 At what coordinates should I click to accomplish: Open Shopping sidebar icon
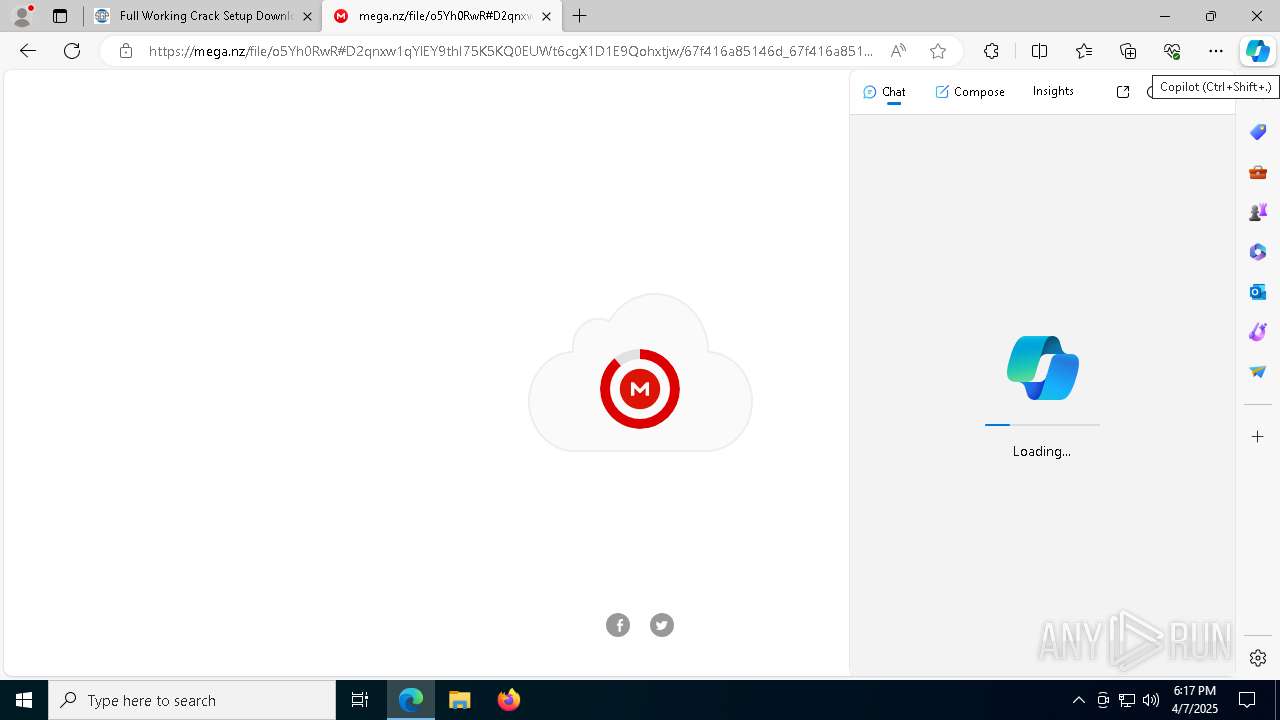(1258, 132)
